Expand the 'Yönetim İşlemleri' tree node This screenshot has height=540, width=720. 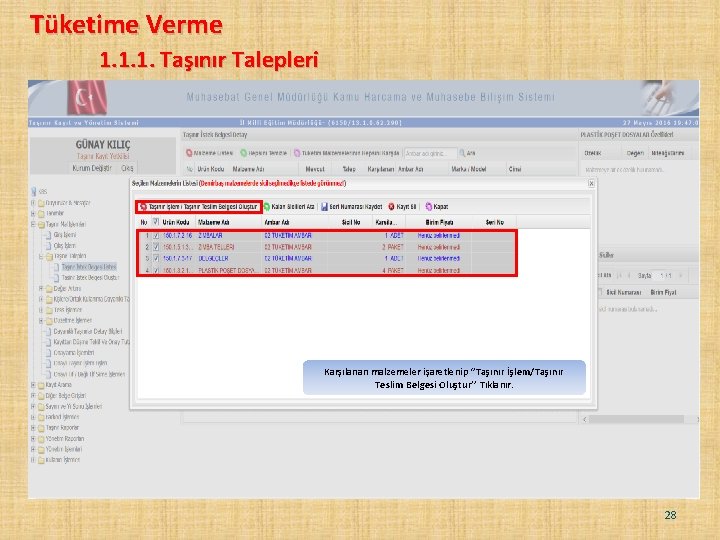tap(33, 449)
